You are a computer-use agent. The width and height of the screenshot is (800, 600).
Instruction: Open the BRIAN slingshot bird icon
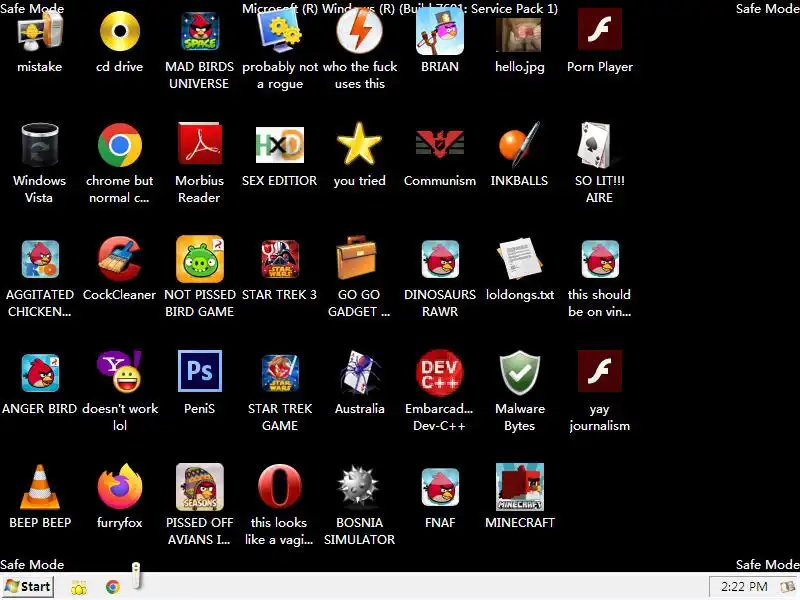coord(440,32)
